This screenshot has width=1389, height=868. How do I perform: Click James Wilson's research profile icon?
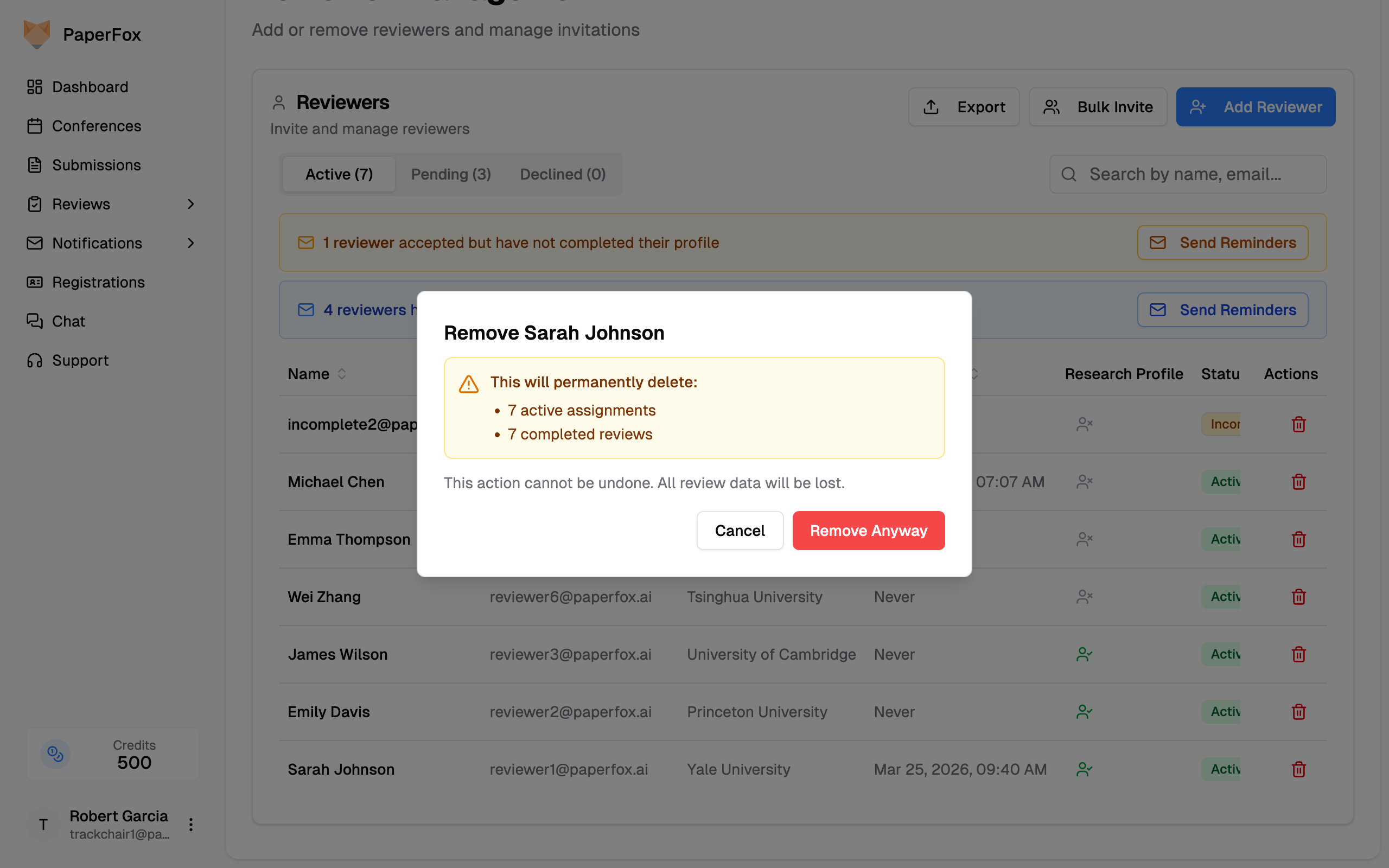pos(1084,654)
